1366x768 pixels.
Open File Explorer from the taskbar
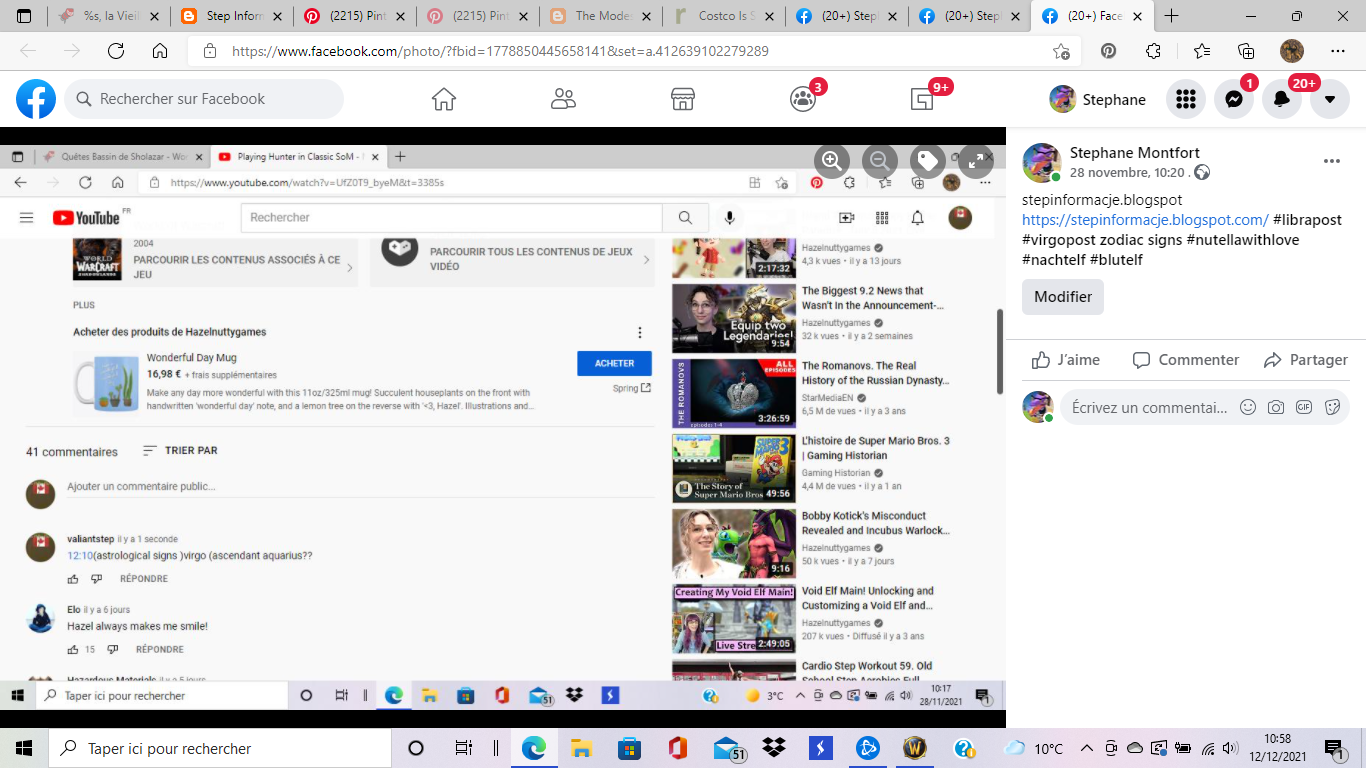[581, 748]
